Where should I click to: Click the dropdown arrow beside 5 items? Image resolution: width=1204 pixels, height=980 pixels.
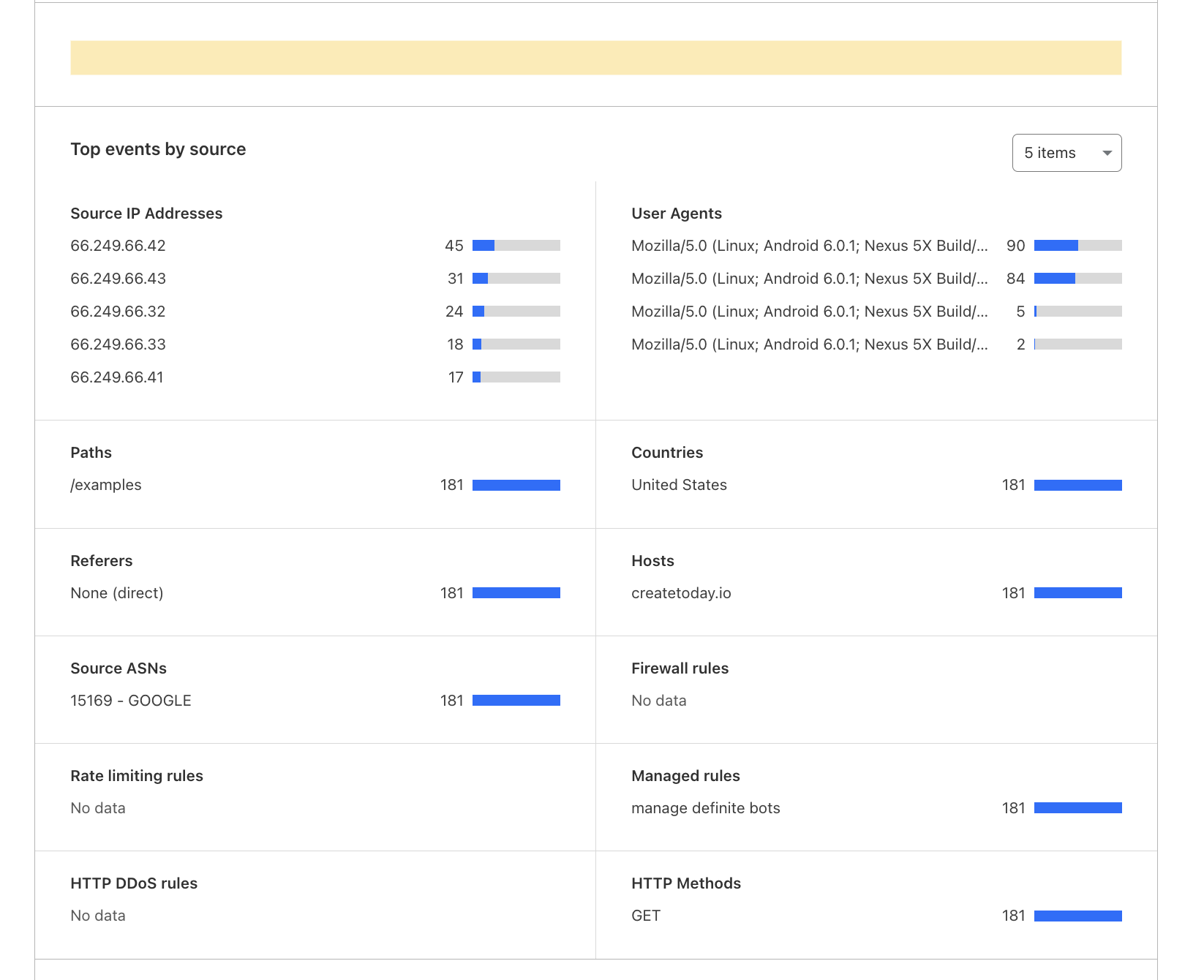coord(1107,153)
